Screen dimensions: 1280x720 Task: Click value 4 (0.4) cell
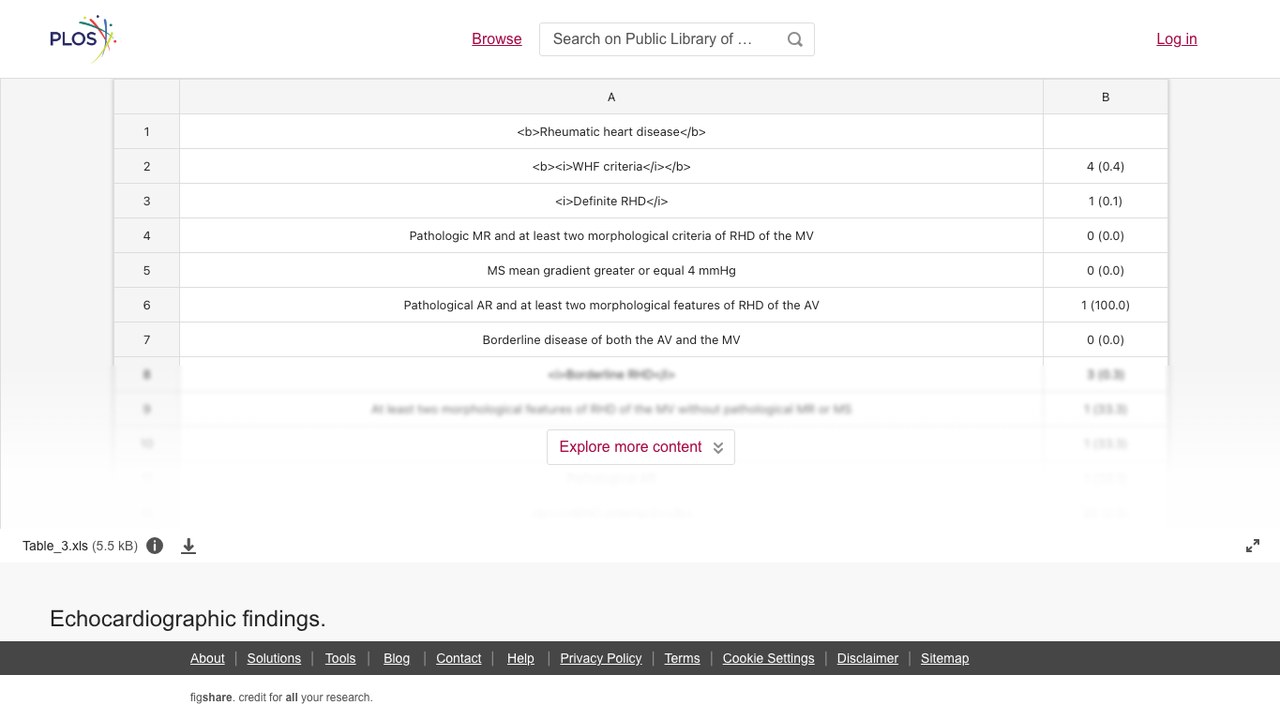(x=1105, y=166)
